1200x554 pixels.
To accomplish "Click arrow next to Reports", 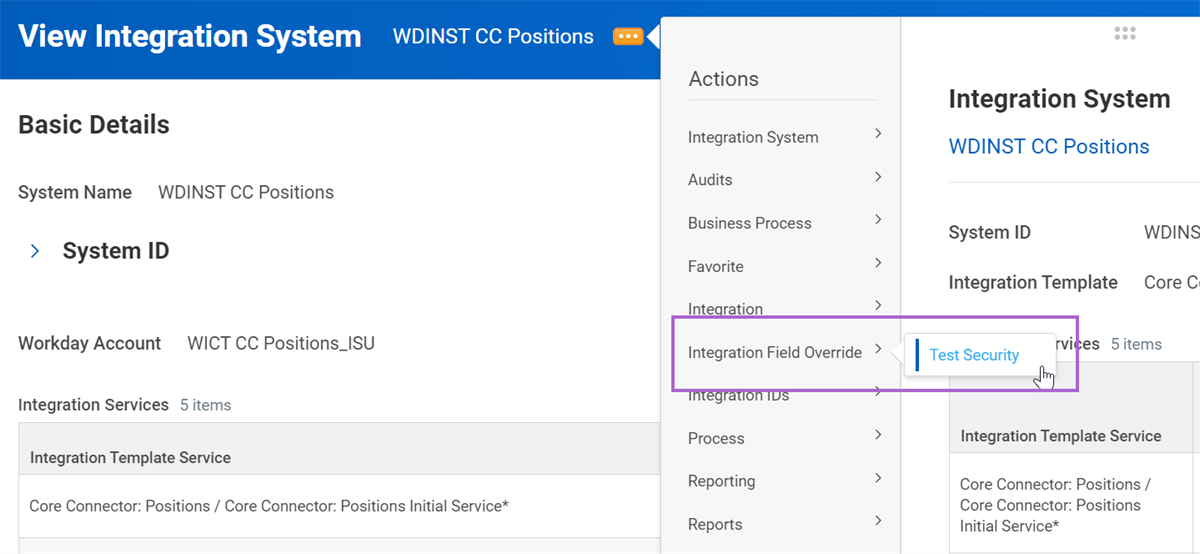I will (x=878, y=520).
